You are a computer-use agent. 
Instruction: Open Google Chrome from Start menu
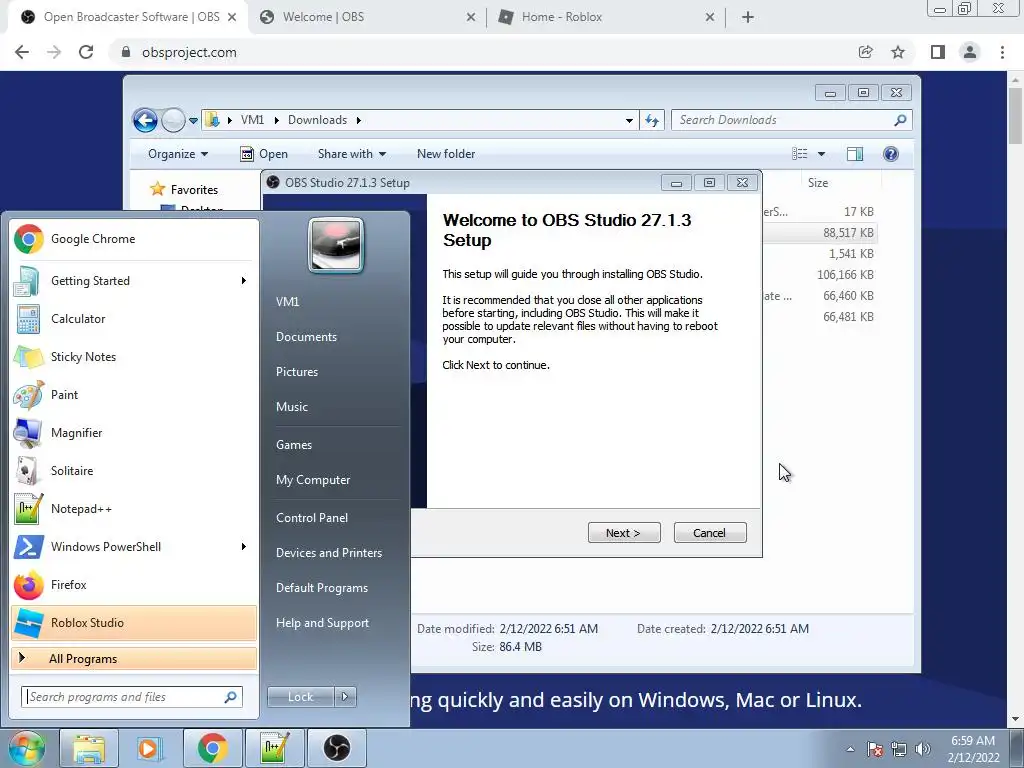point(134,239)
